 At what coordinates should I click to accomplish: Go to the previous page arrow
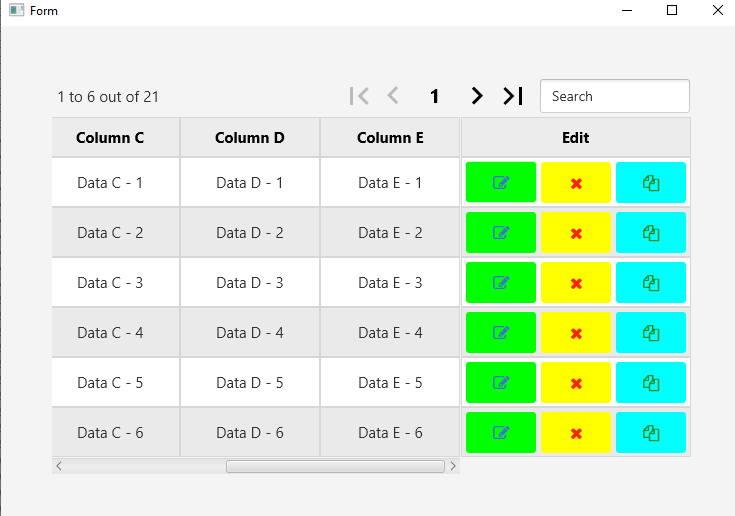point(393,96)
